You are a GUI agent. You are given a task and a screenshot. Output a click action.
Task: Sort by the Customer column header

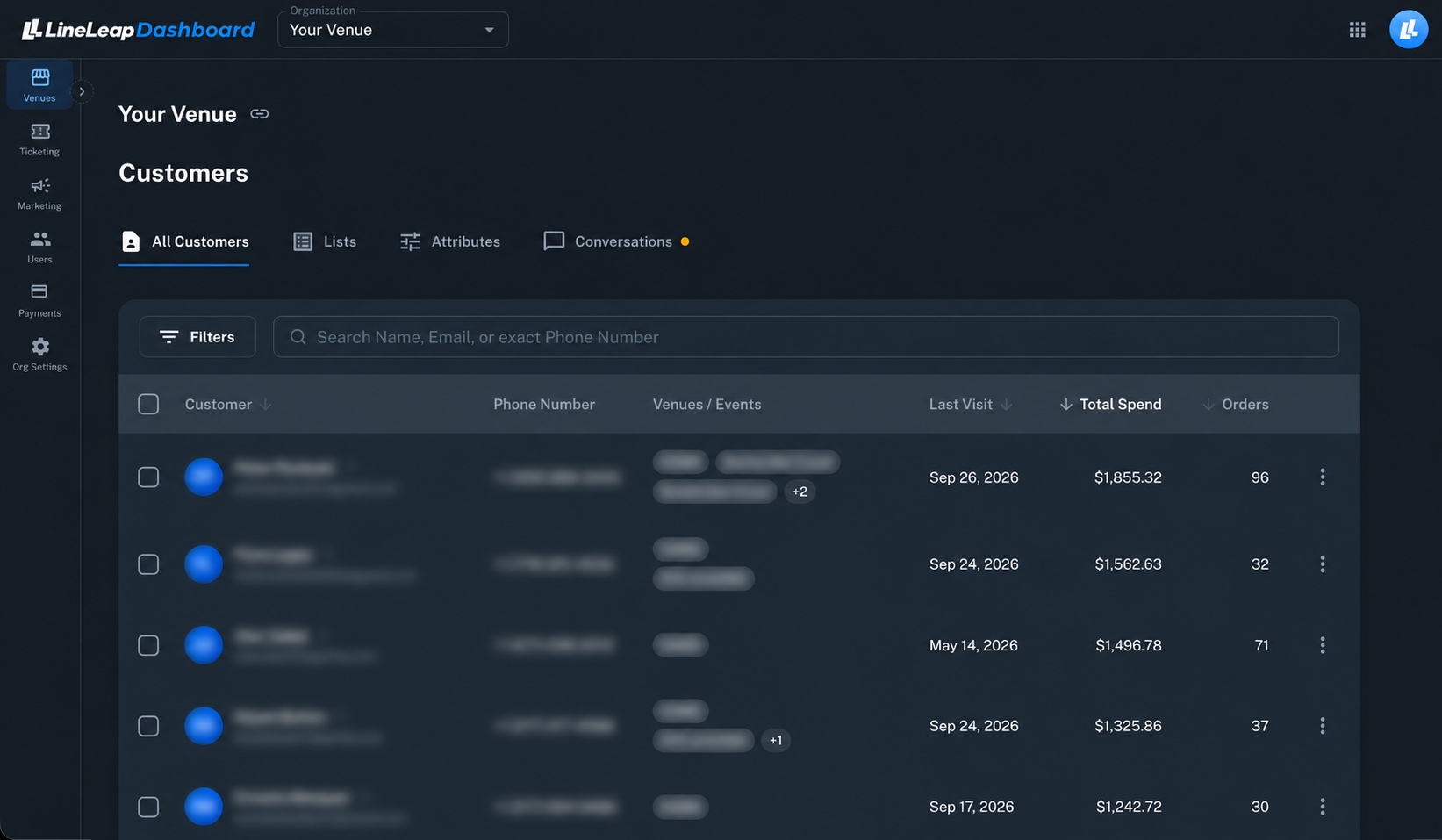click(228, 404)
